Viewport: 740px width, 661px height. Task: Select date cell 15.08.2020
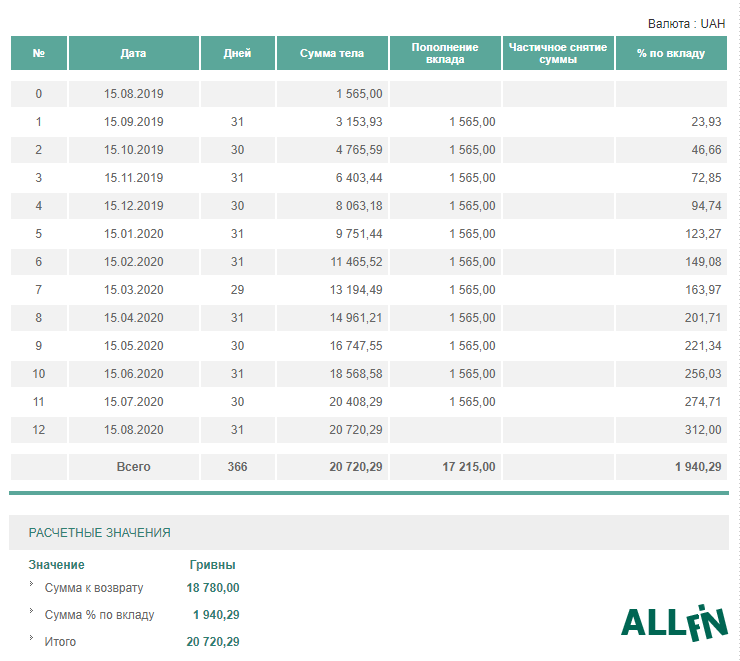click(134, 430)
